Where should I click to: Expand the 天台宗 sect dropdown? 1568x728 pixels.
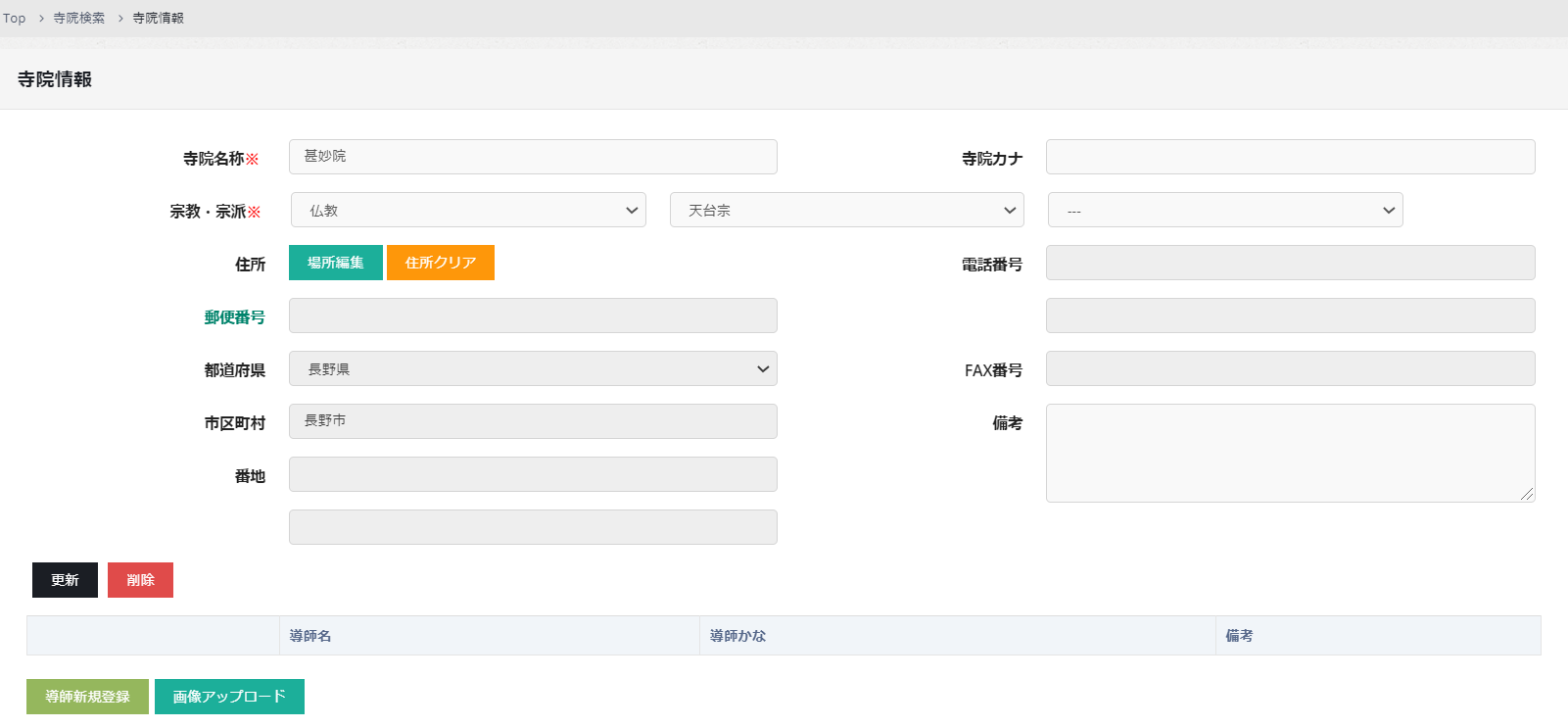click(846, 210)
